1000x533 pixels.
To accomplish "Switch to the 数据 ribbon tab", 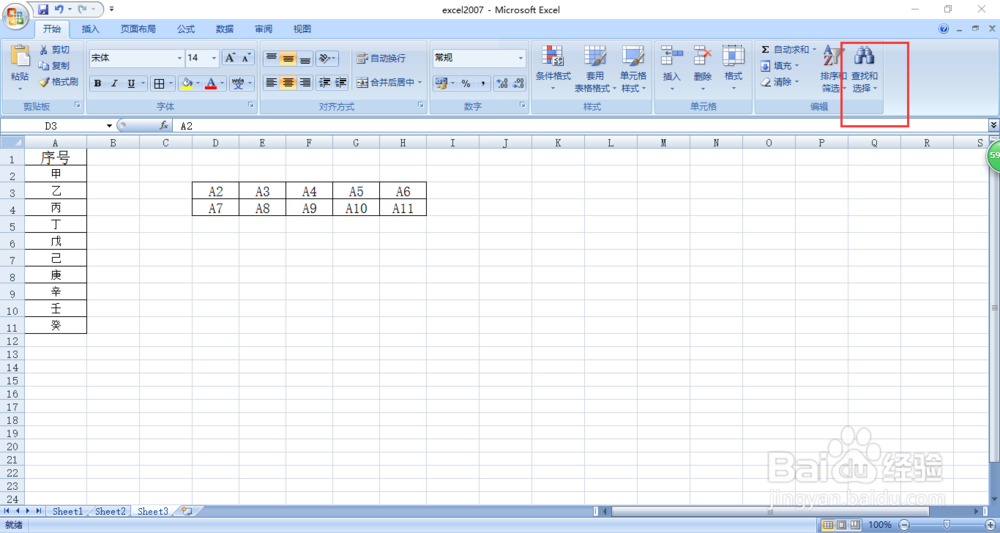I will (x=224, y=29).
